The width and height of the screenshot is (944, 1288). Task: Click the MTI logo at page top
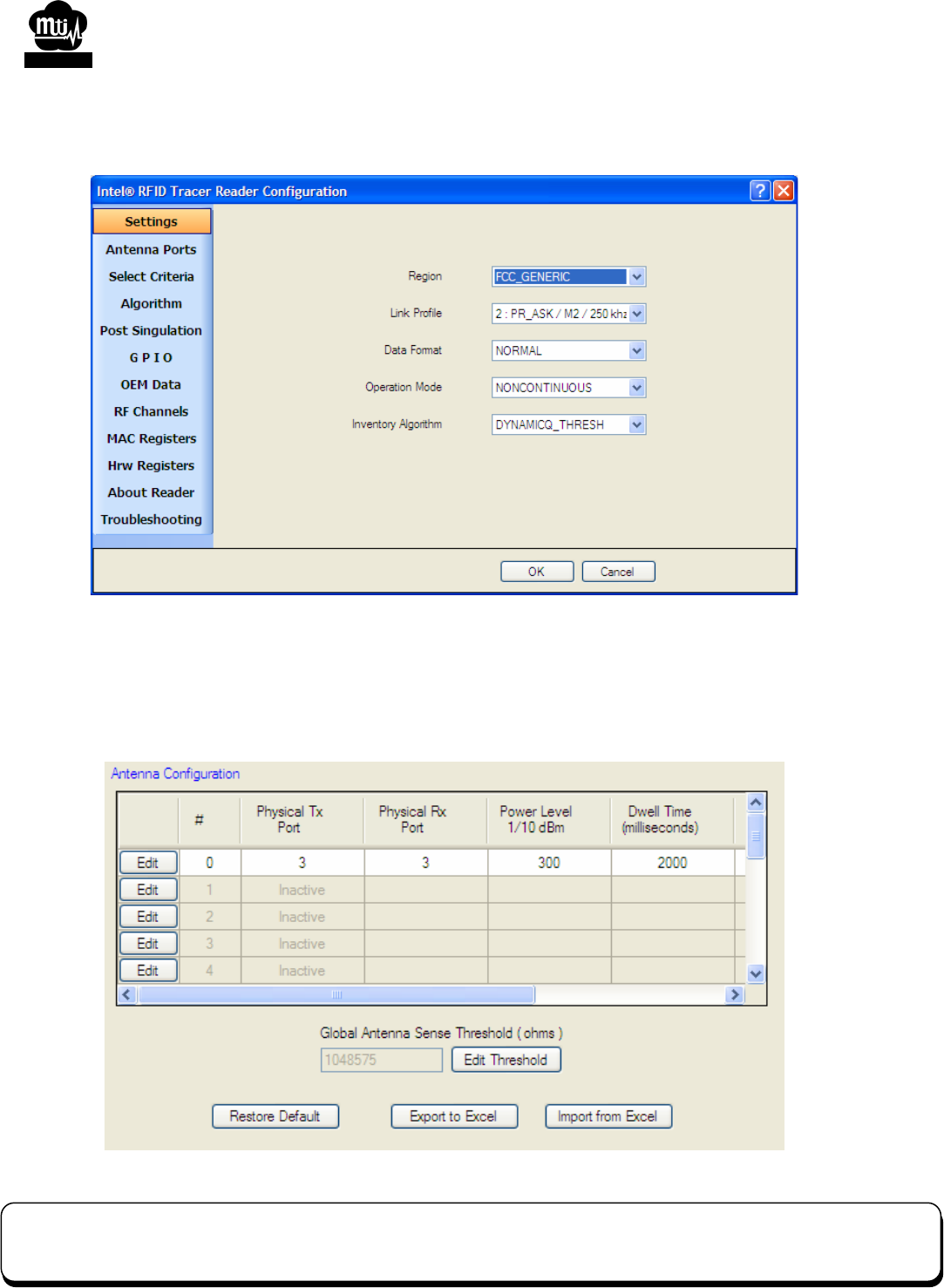[x=58, y=36]
